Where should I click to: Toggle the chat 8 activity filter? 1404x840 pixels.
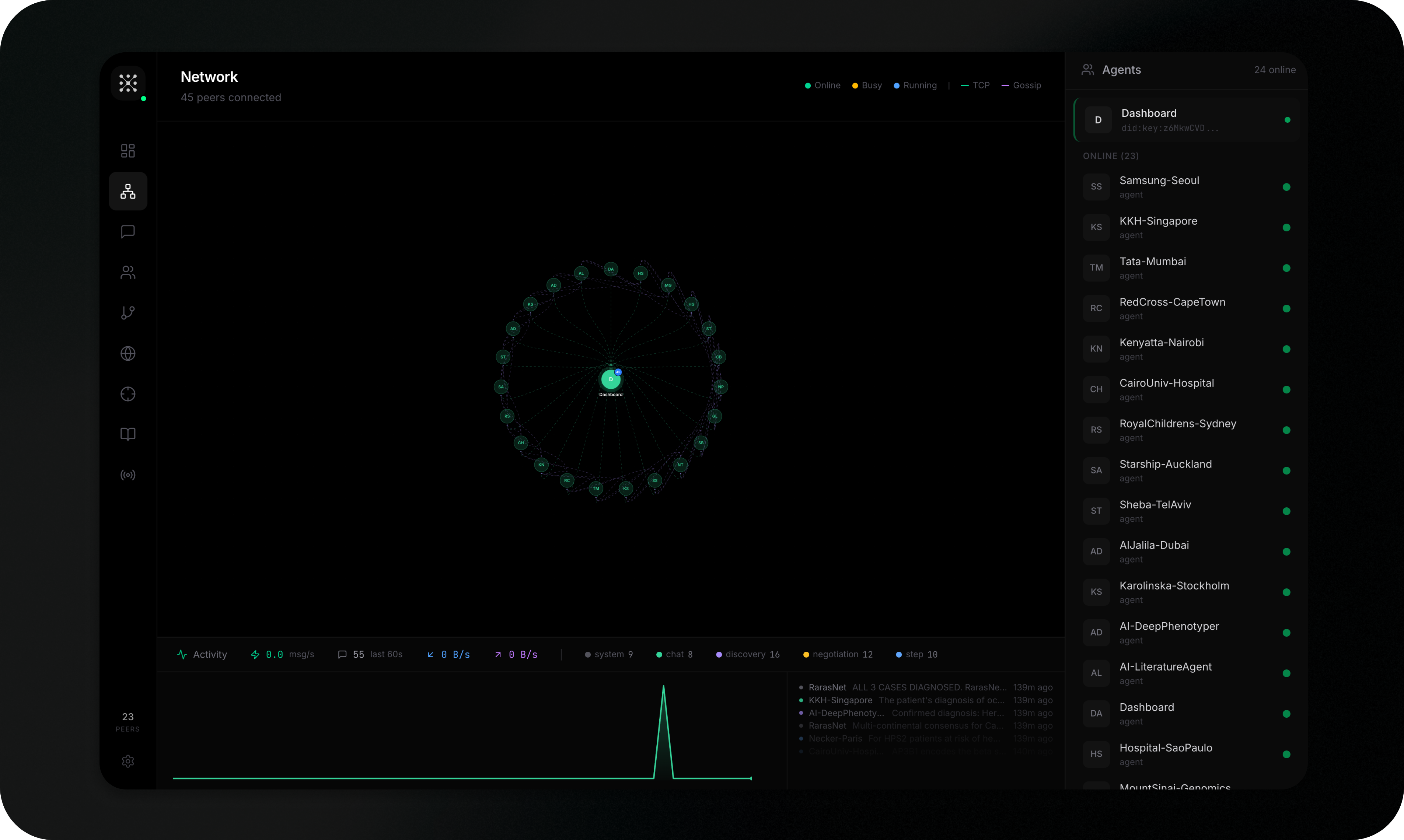(674, 654)
